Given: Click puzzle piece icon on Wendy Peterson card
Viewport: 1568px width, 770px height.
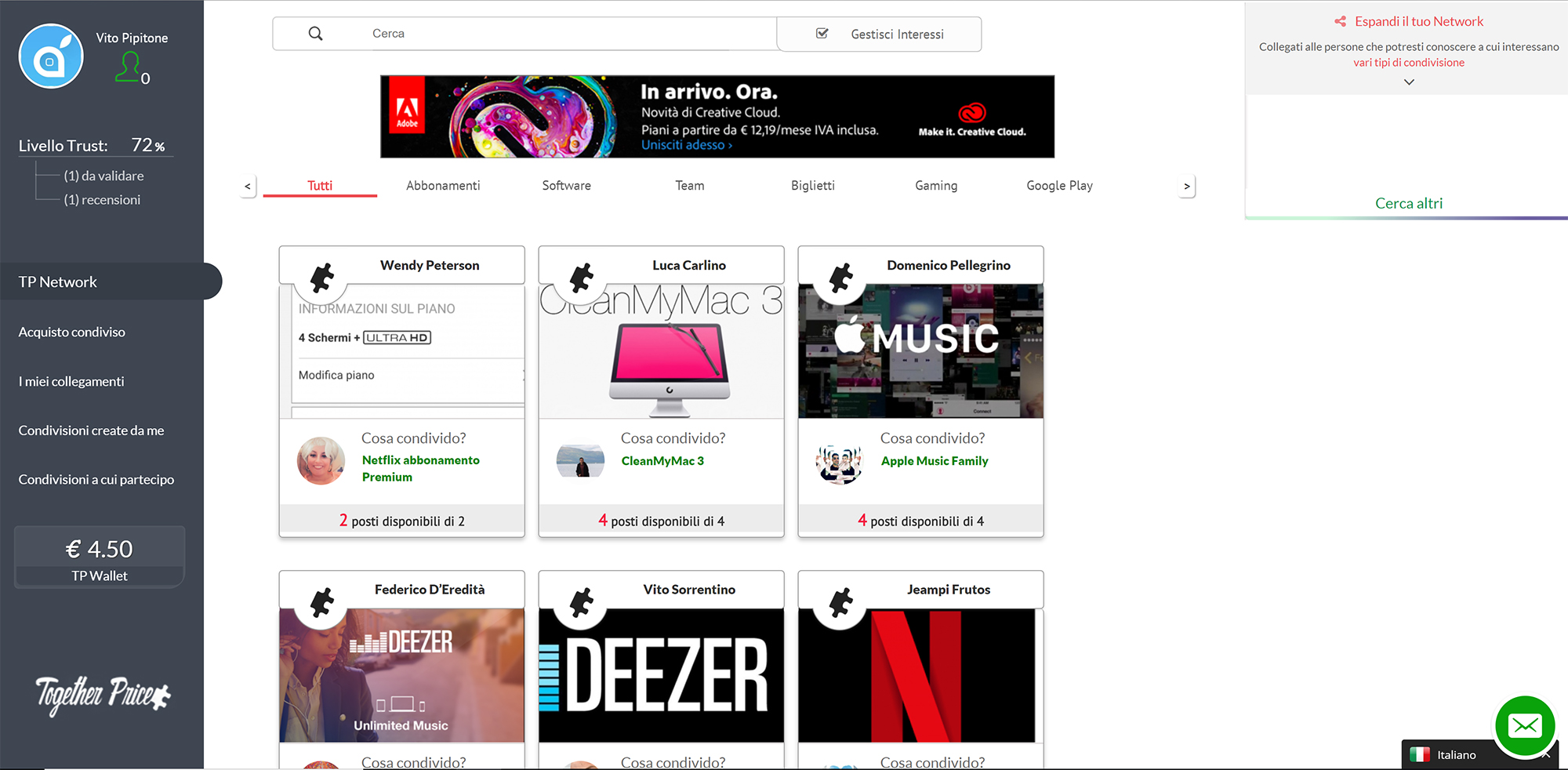Looking at the screenshot, I should 321,277.
